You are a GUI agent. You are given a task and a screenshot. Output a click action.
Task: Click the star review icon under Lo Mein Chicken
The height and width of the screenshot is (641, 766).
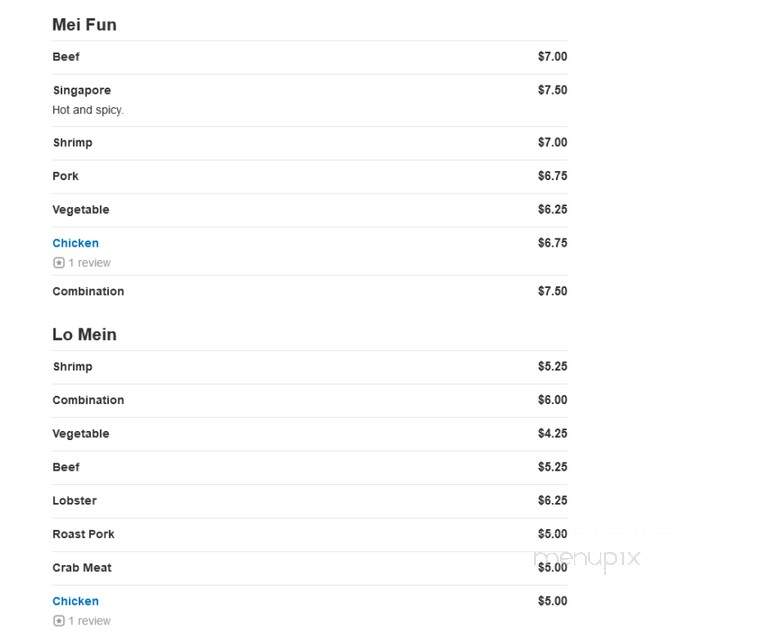(59, 621)
